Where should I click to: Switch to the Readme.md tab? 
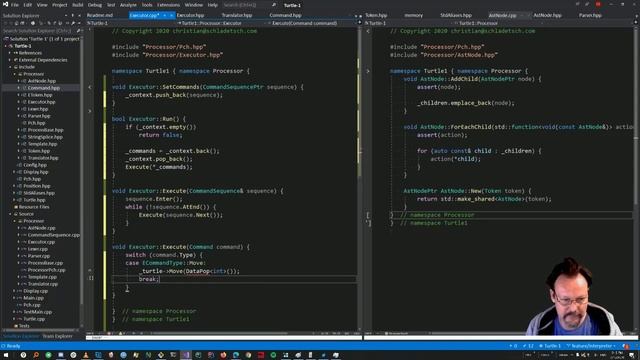100,16
